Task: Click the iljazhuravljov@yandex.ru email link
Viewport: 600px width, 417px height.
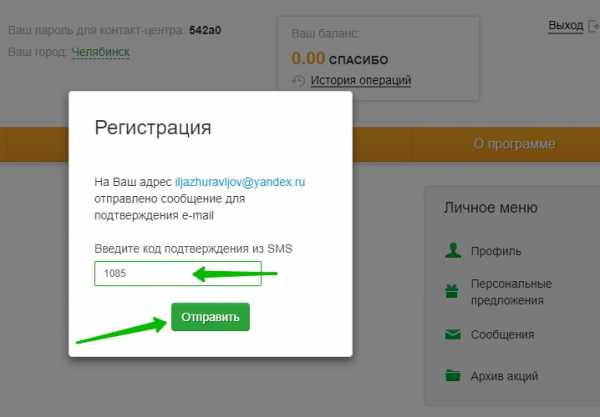Action: pyautogui.click(x=239, y=183)
